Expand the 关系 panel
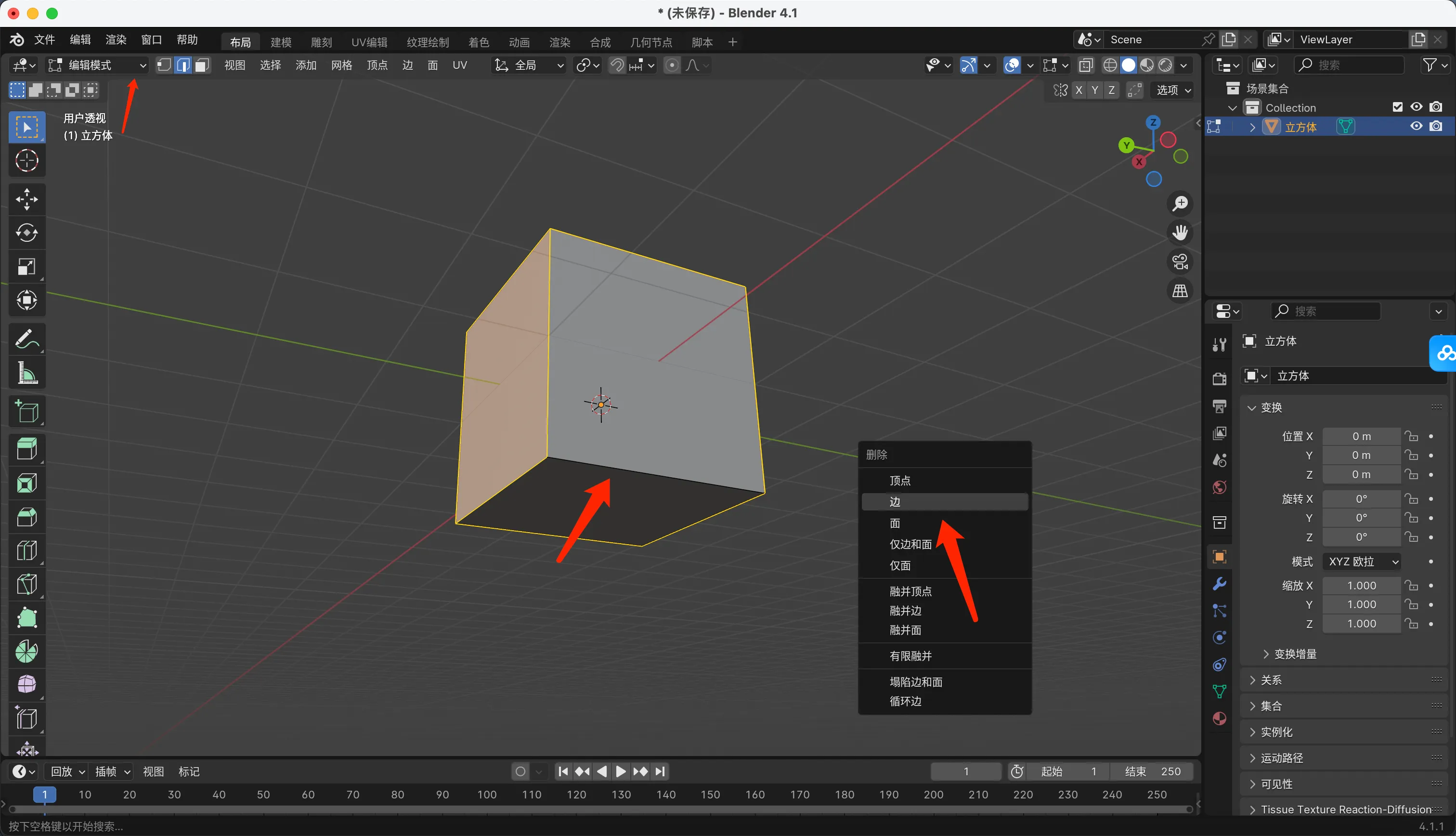Viewport: 1456px width, 836px height. (1271, 680)
